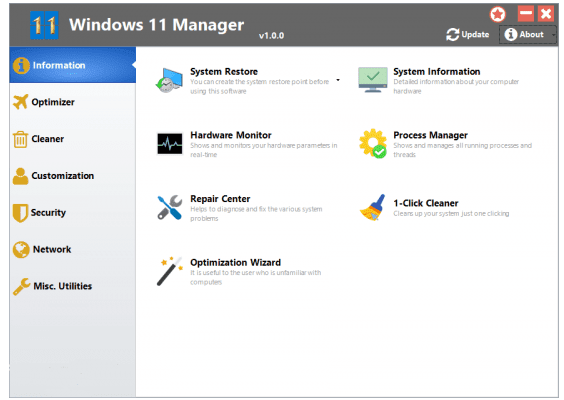This screenshot has height=400, width=564.
Task: Expand the About button dropdown arrow
Action: [554, 35]
